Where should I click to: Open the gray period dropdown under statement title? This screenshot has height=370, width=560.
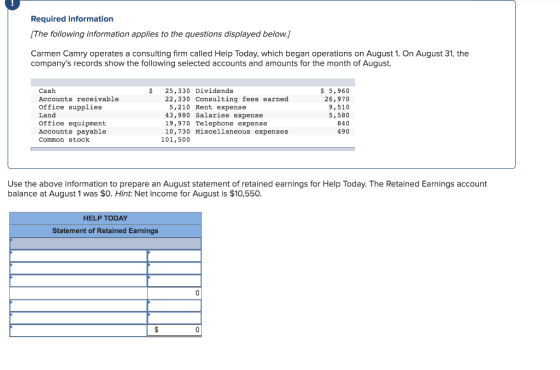tap(105, 244)
